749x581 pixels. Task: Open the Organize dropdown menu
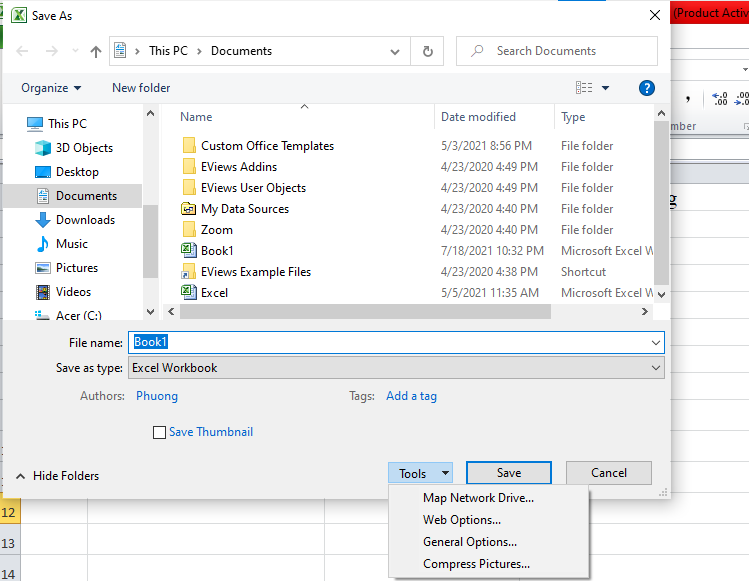[51, 88]
